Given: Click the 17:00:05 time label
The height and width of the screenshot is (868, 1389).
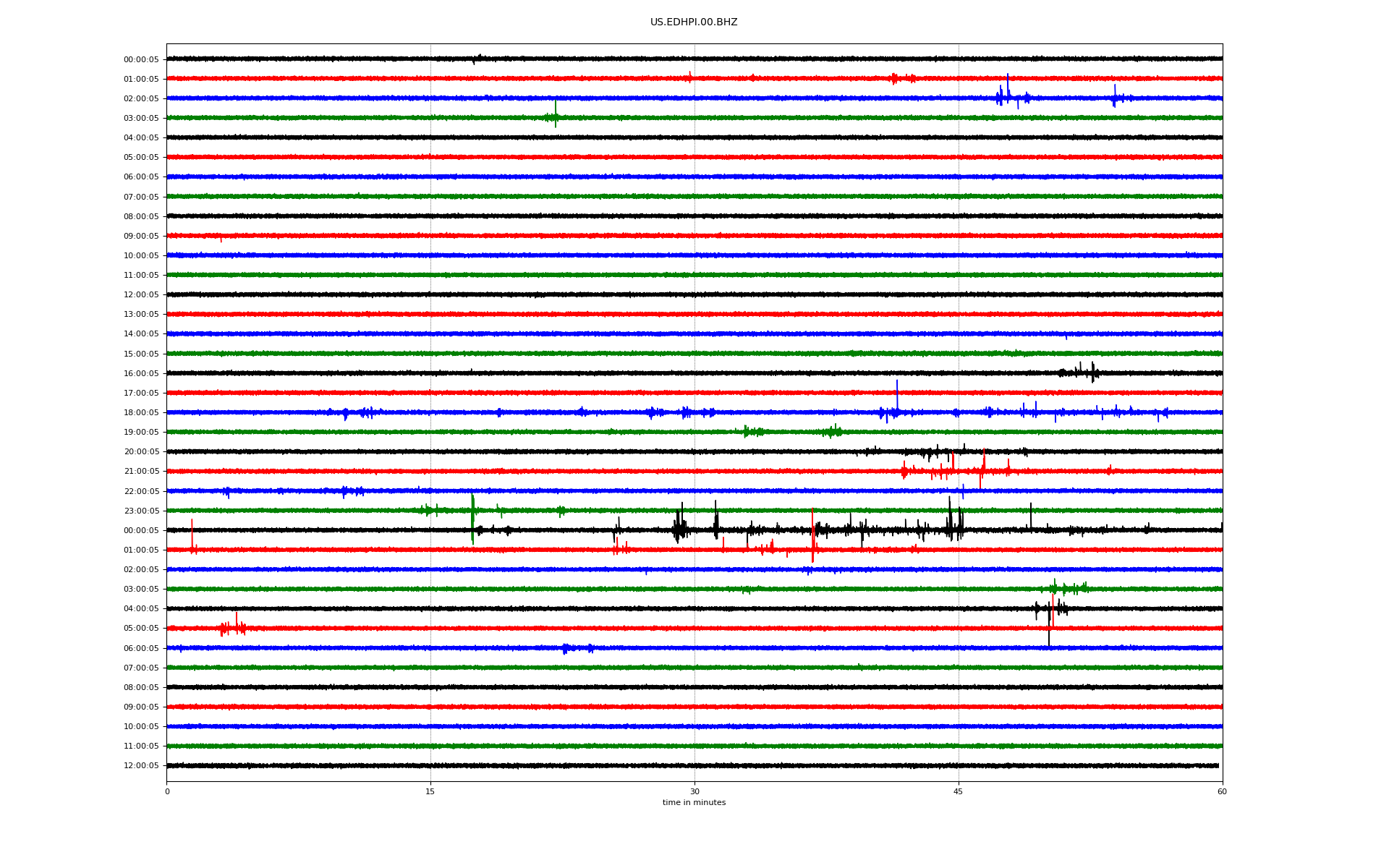Looking at the screenshot, I should coord(141,393).
